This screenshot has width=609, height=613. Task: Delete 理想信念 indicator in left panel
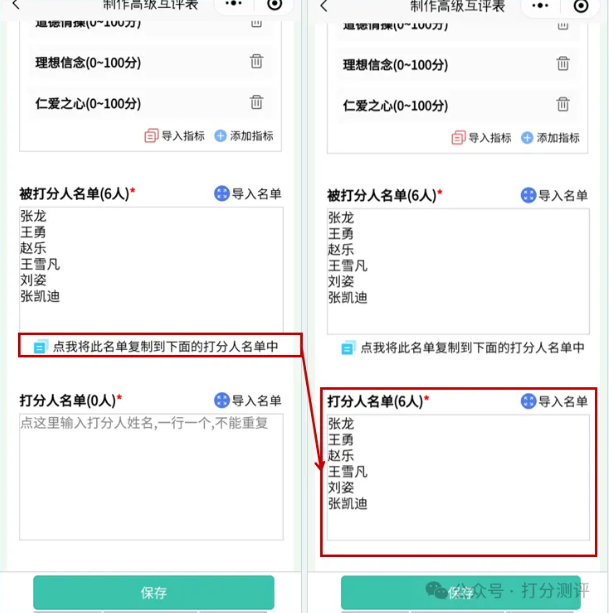256,61
